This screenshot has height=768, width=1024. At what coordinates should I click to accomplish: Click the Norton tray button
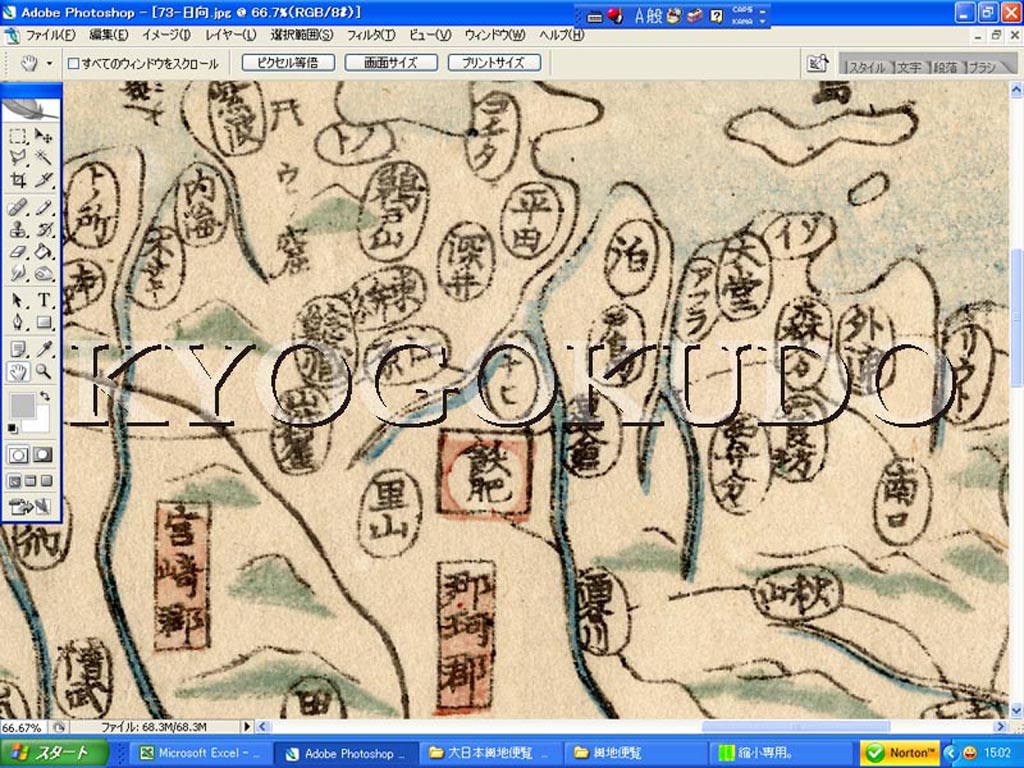coord(901,753)
